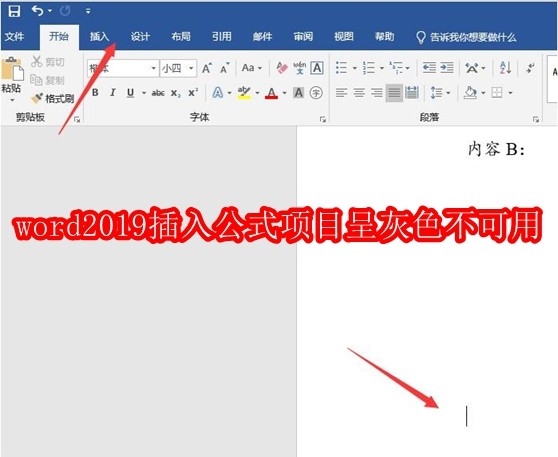The width and height of the screenshot is (558, 457).
Task: Apply numbered list
Action: 369,68
